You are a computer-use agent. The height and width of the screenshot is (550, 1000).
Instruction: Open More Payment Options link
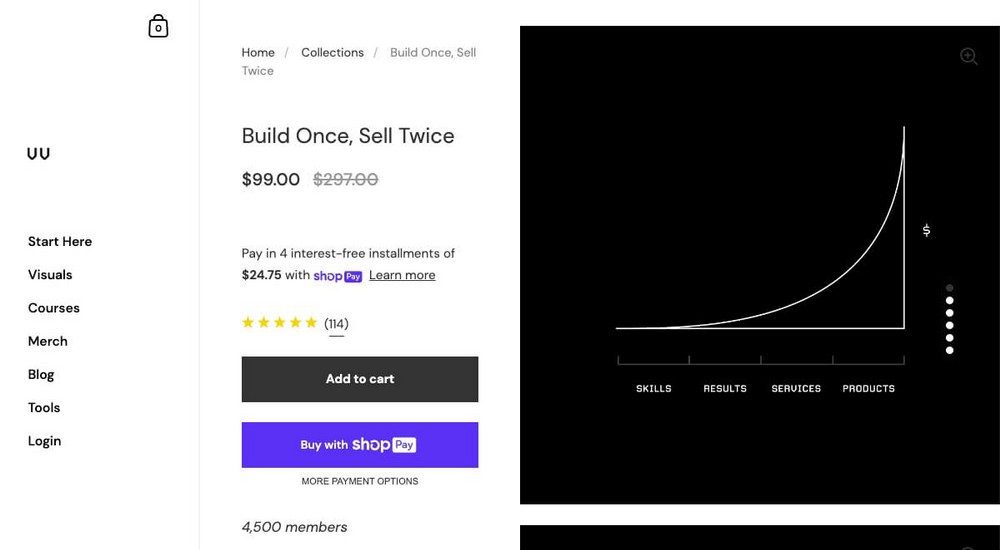point(360,482)
